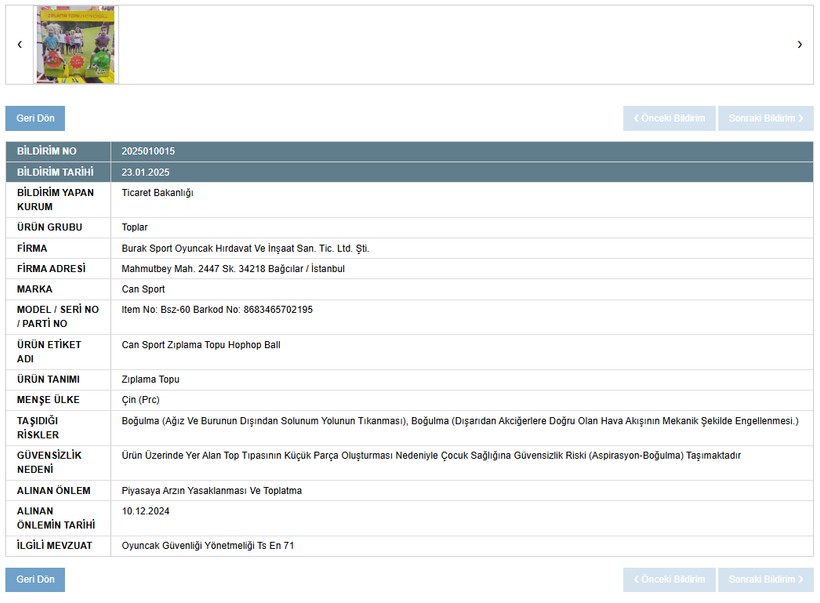This screenshot has width=820, height=603.
Task: Select the Mahmutbey Mah. address text
Action: [233, 269]
